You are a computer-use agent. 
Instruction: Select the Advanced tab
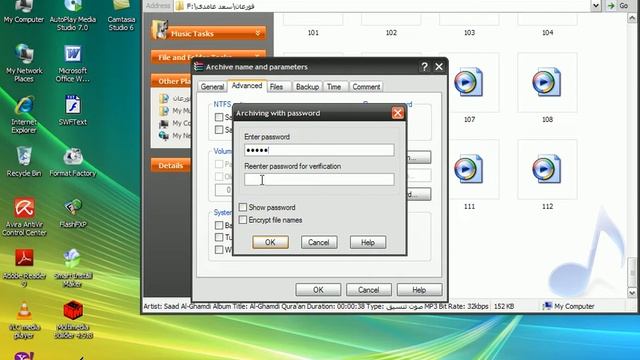coord(247,86)
